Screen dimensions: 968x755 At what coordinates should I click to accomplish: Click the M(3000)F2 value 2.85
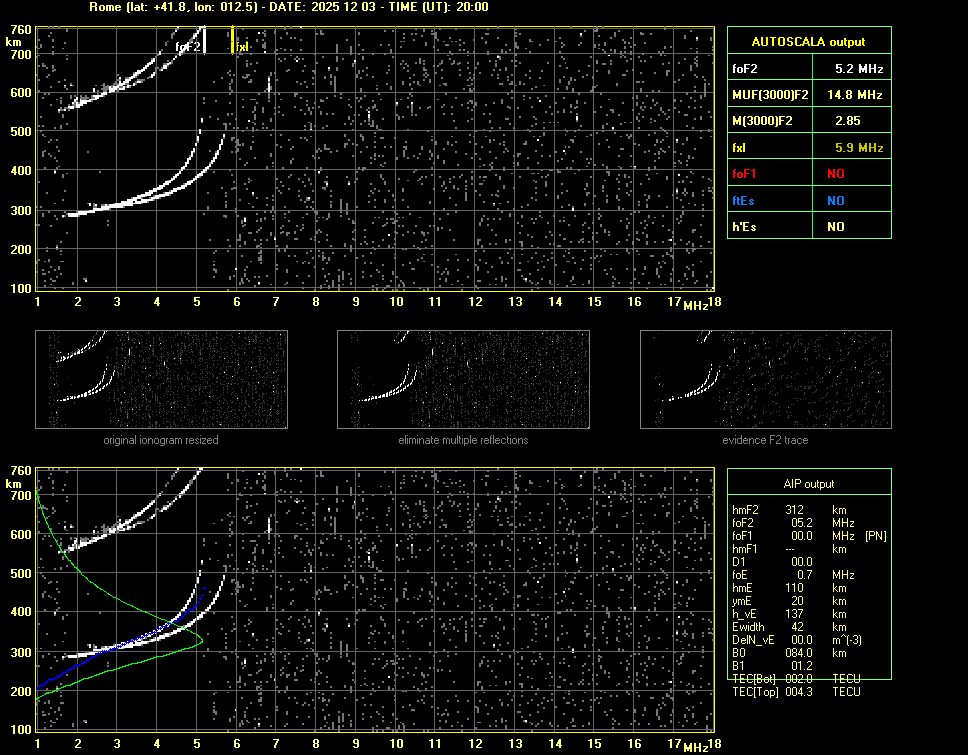click(x=848, y=121)
